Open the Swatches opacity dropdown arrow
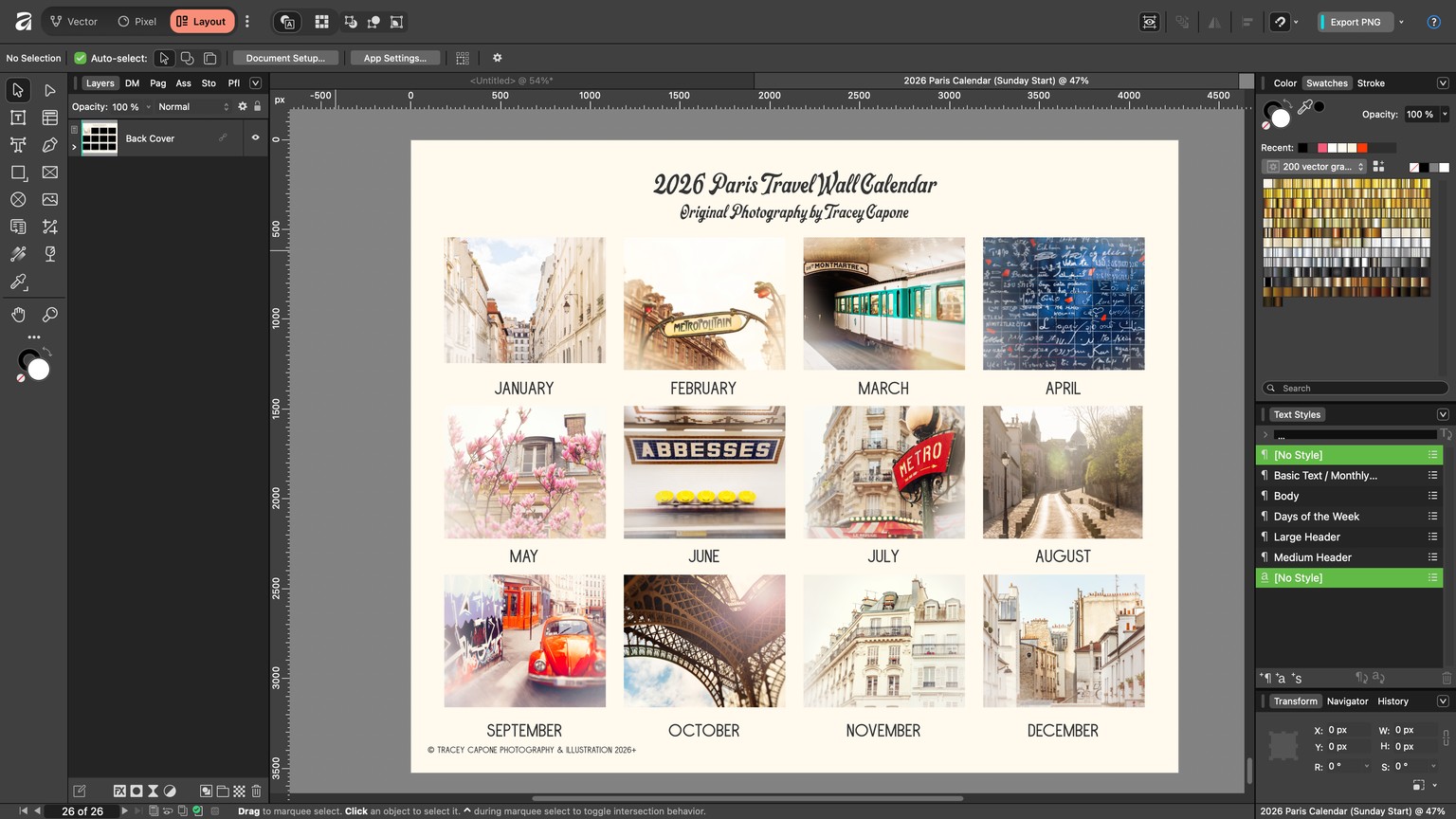 [x=1445, y=115]
